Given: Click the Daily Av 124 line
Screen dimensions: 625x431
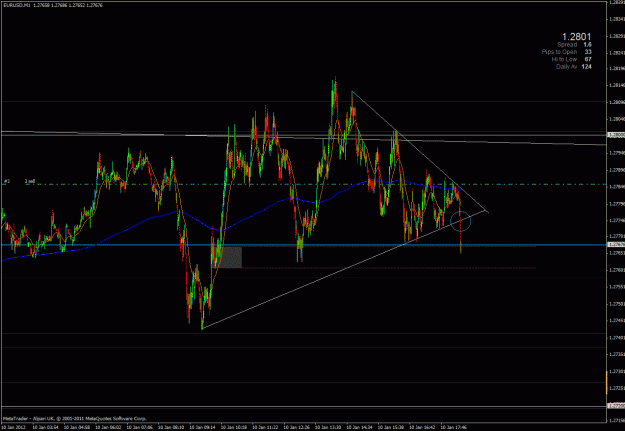Looking at the screenshot, I should [x=574, y=67].
